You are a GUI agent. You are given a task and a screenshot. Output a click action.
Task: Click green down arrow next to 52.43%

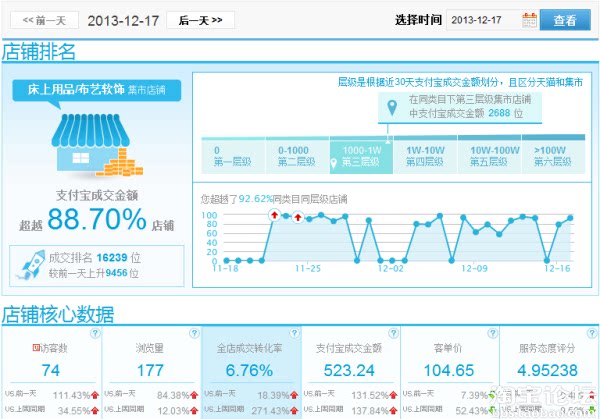pyautogui.click(x=491, y=411)
